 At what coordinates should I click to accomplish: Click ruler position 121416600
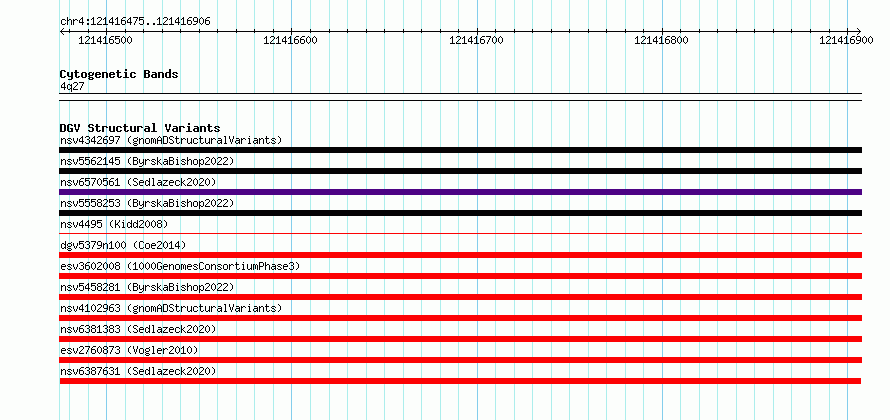pos(291,40)
